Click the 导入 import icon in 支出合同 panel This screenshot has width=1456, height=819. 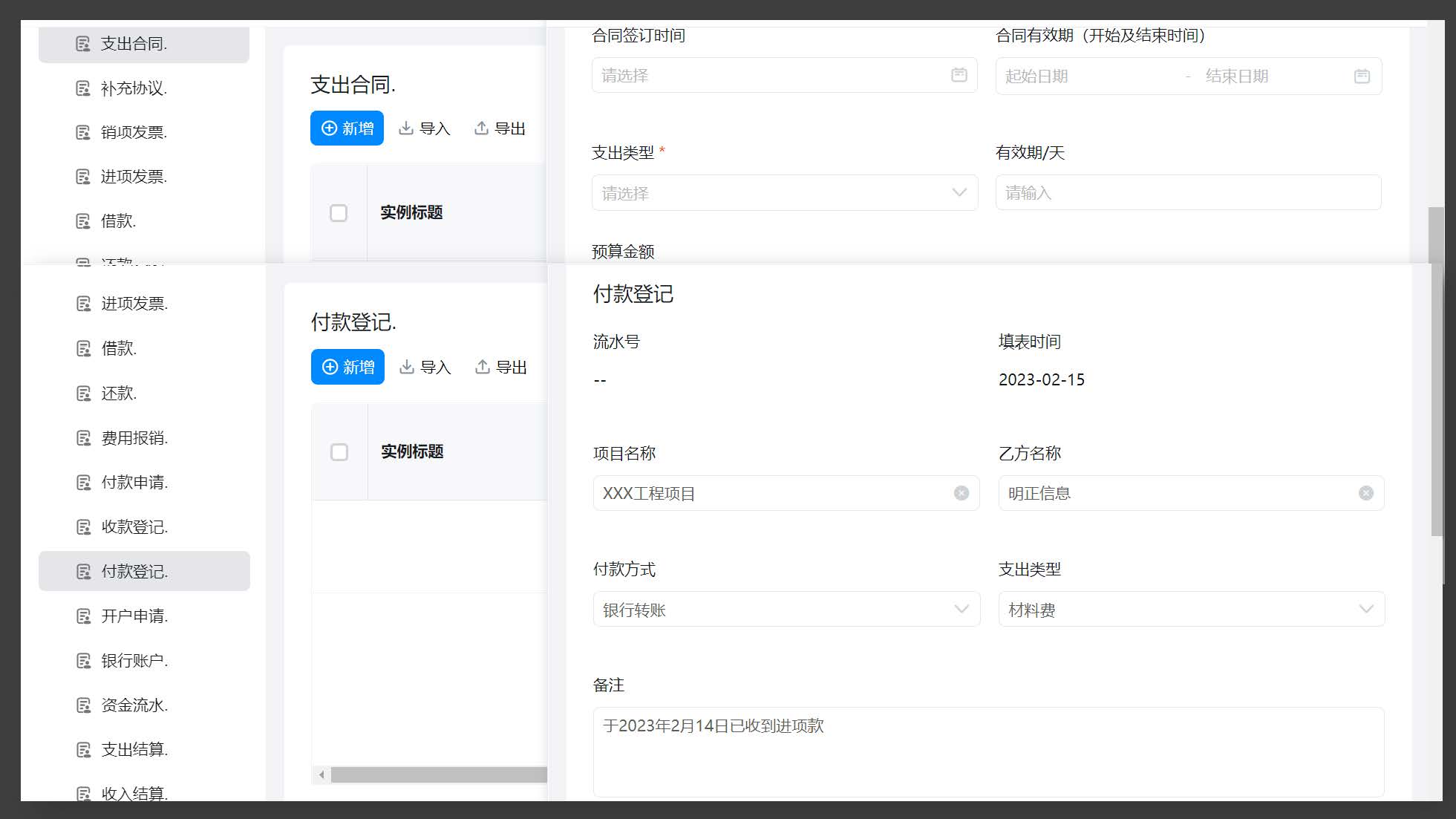click(407, 128)
